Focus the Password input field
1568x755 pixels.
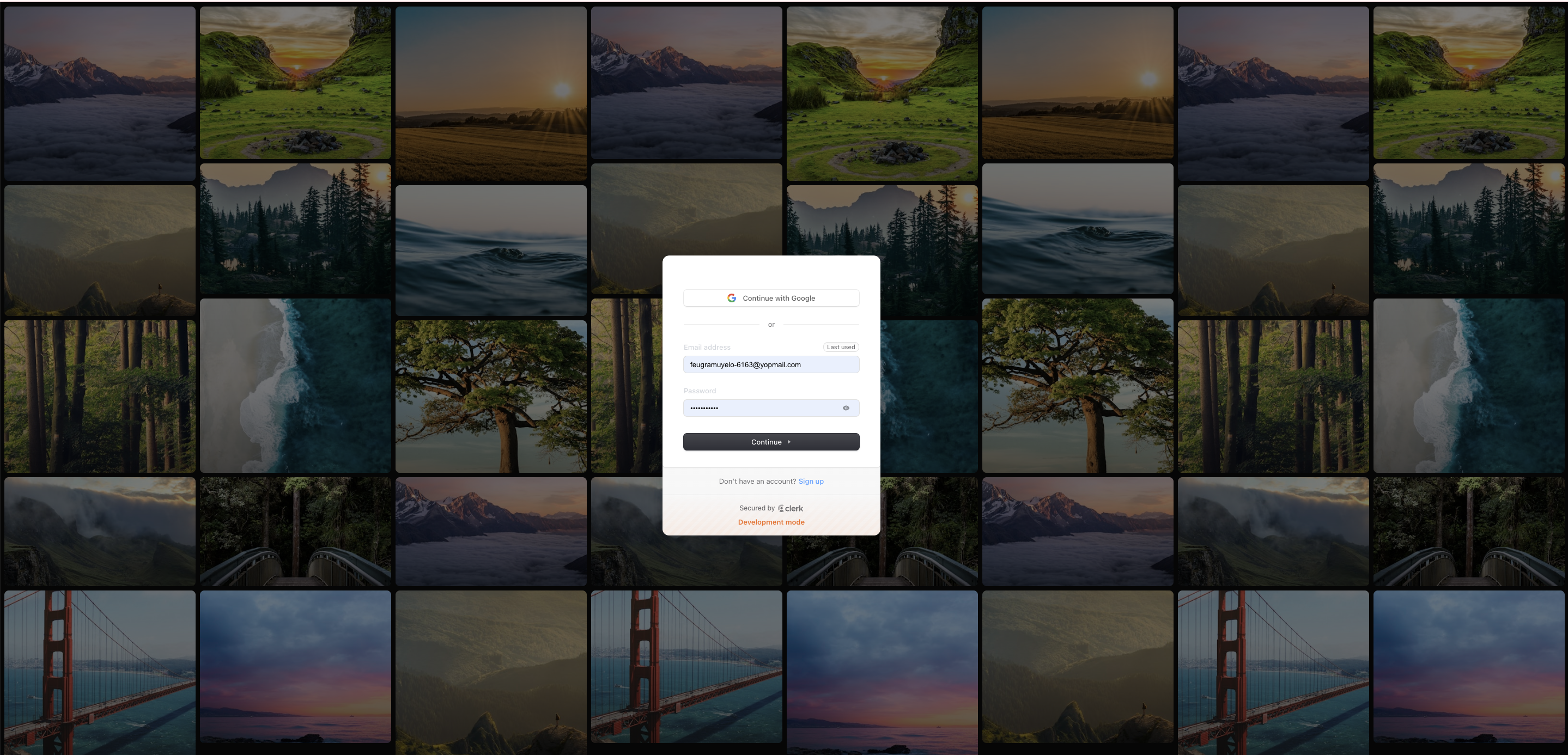point(761,408)
